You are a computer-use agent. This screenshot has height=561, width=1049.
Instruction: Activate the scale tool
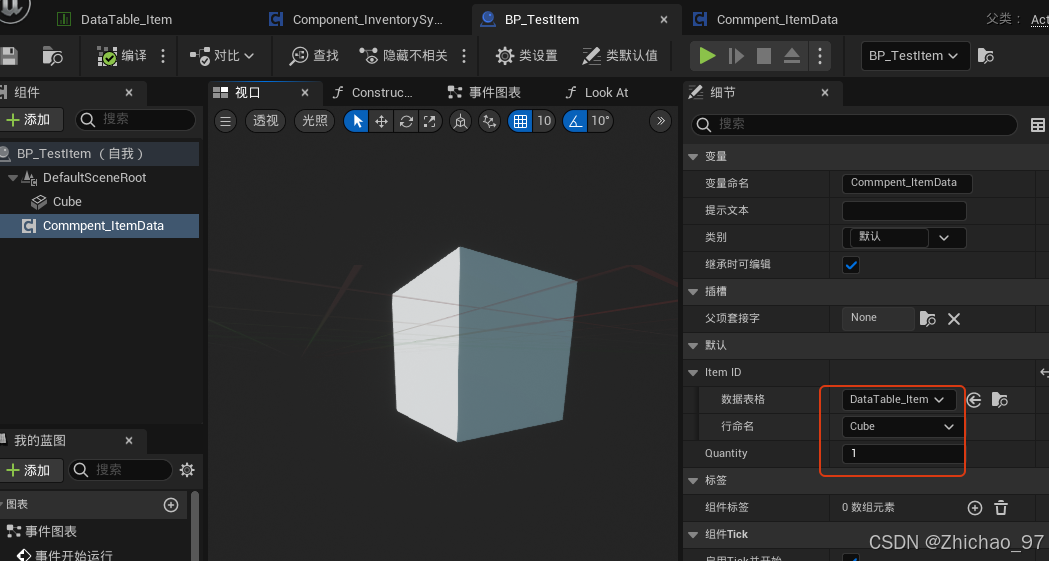tap(430, 121)
